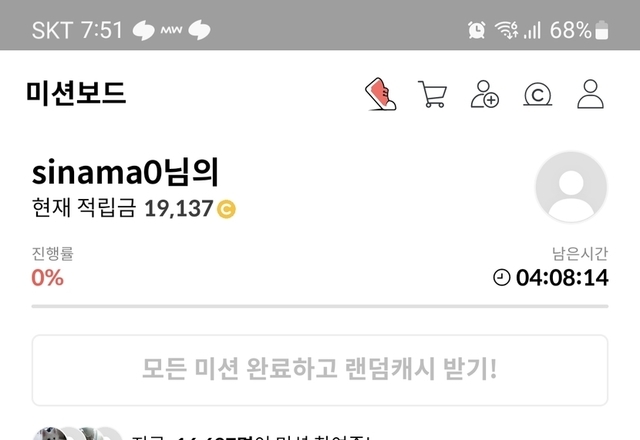This screenshot has height=440, width=640.
Task: Tap the 0% progress rate value
Action: [x=48, y=278]
